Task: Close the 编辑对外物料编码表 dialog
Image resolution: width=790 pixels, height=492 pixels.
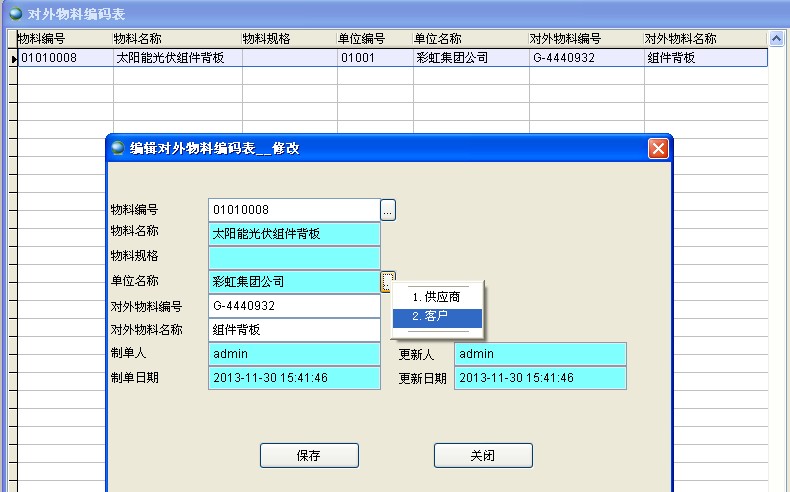Action: point(658,148)
